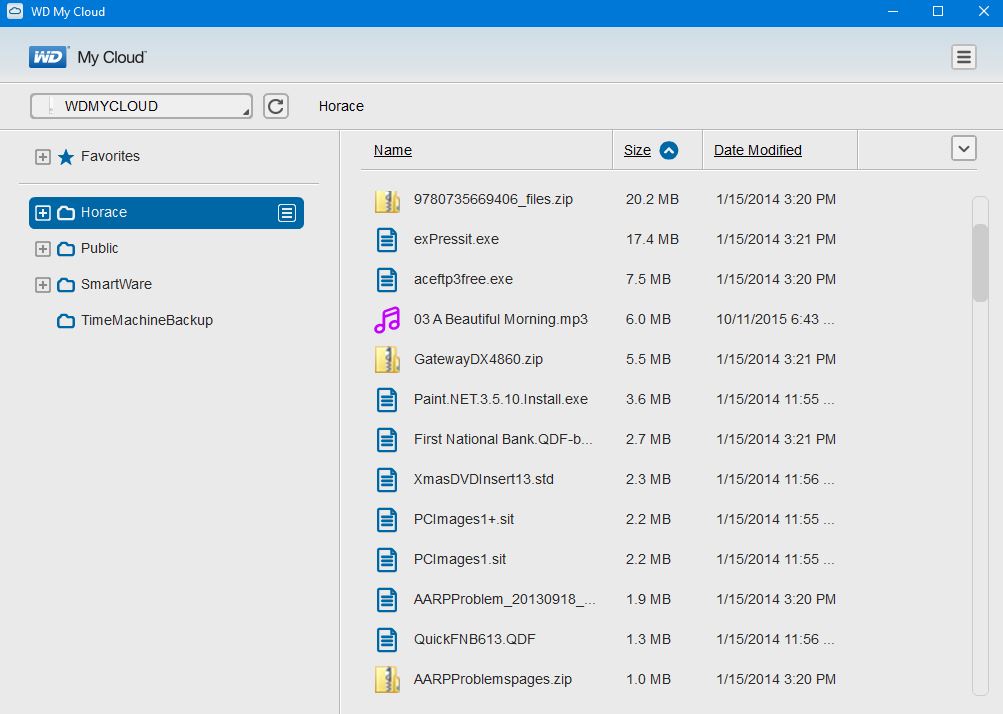Click the file icon for QuickFNB613.QDF

[x=387, y=640]
